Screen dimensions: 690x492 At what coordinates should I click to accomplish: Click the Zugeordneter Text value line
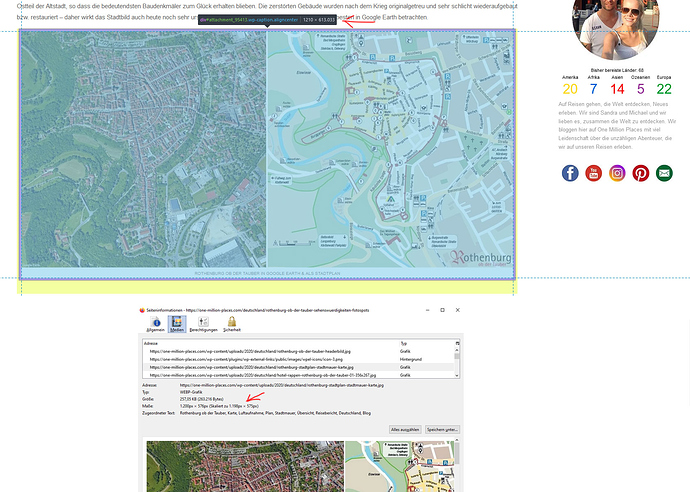[275, 413]
